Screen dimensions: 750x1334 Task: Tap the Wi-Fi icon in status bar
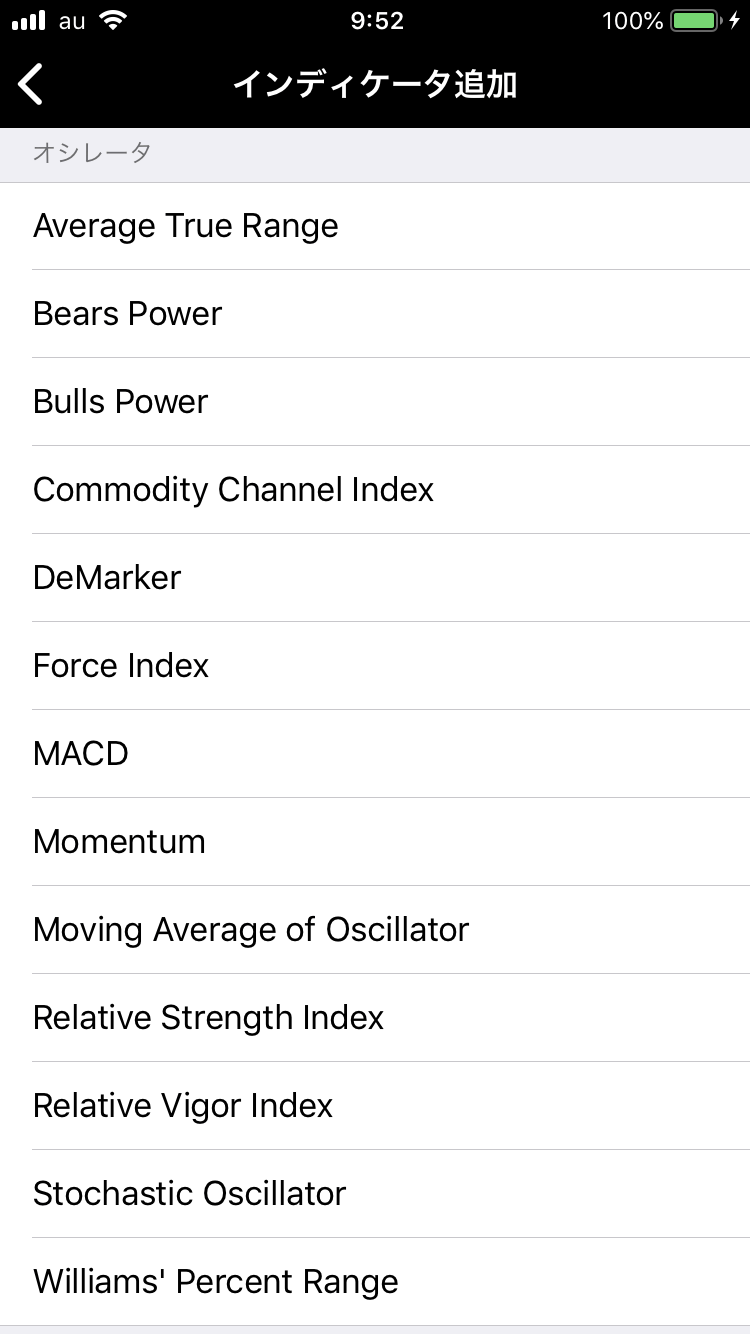(113, 21)
